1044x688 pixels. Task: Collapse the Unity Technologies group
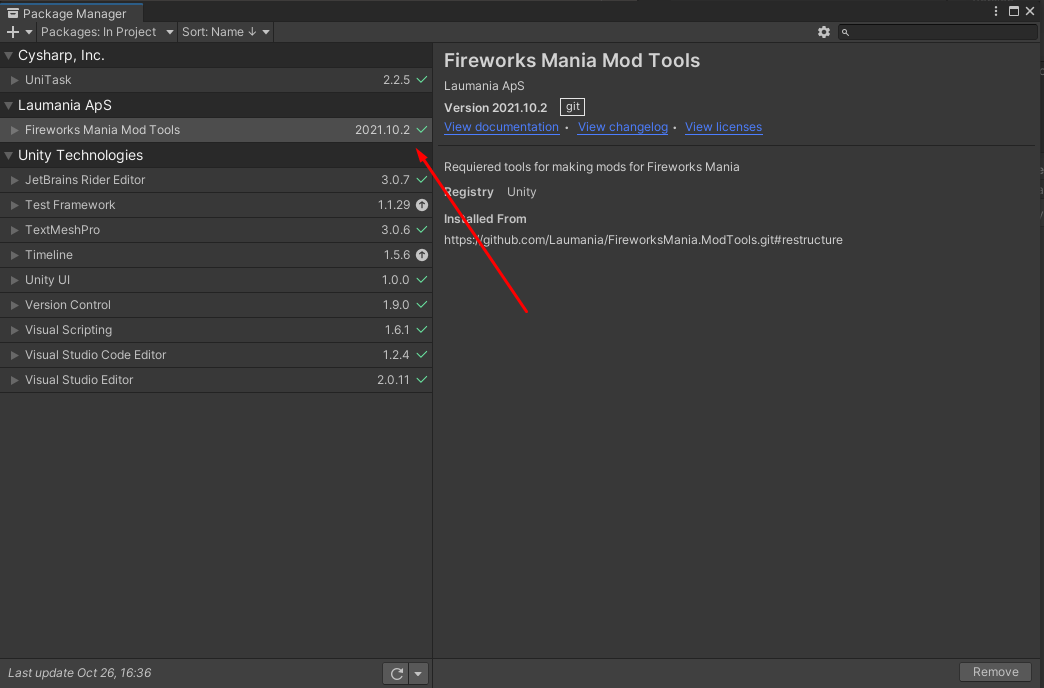(8, 155)
